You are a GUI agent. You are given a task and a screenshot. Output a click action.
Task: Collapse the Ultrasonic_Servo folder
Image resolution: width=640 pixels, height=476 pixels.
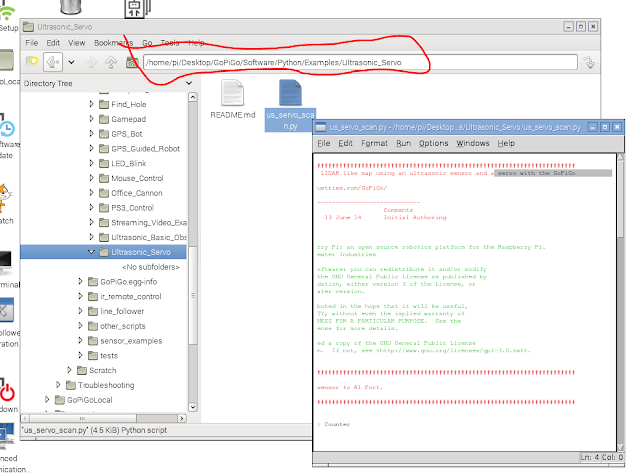point(91,252)
